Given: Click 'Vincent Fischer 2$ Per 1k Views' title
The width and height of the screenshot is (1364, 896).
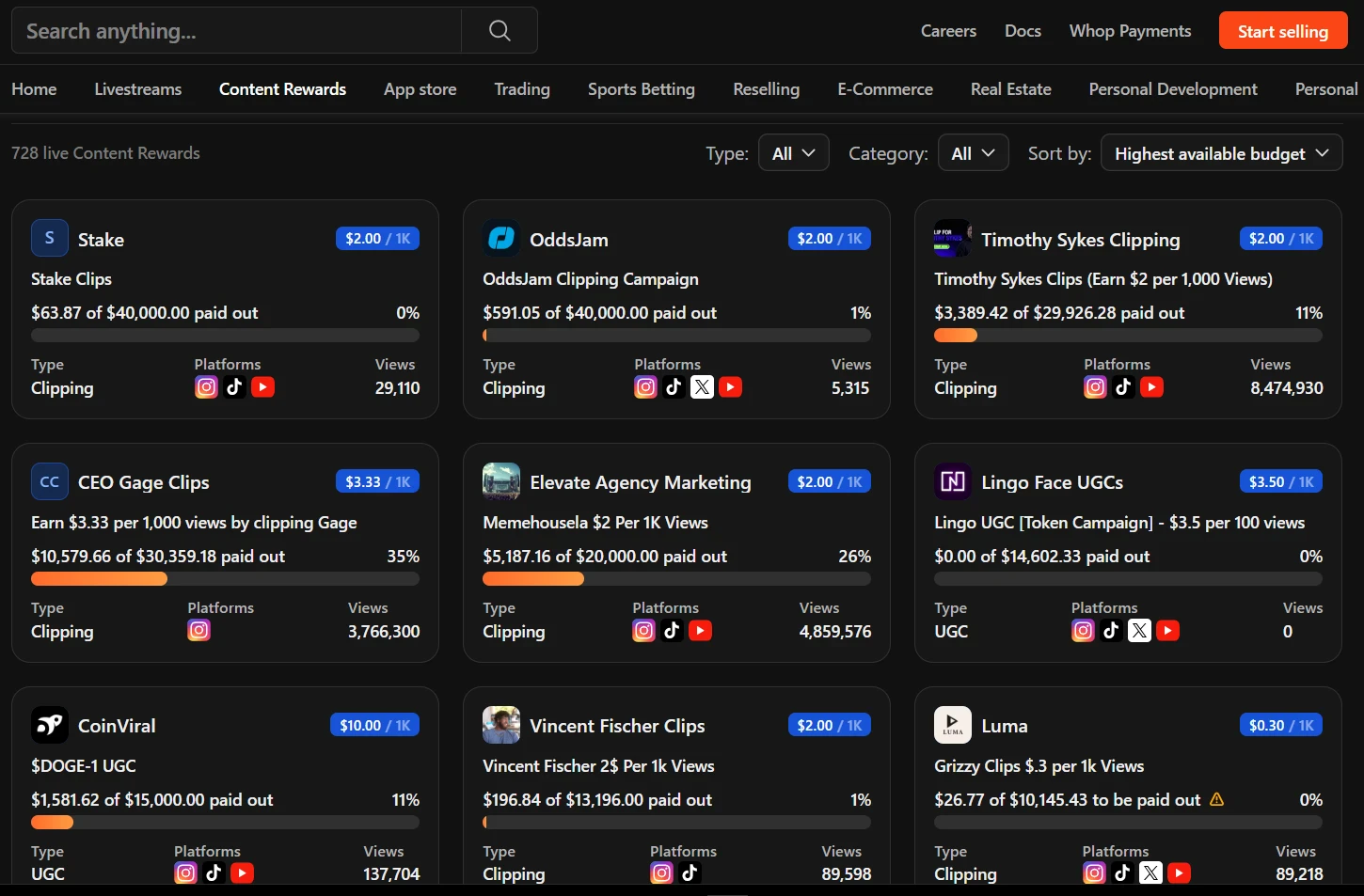Looking at the screenshot, I should pos(598,766).
